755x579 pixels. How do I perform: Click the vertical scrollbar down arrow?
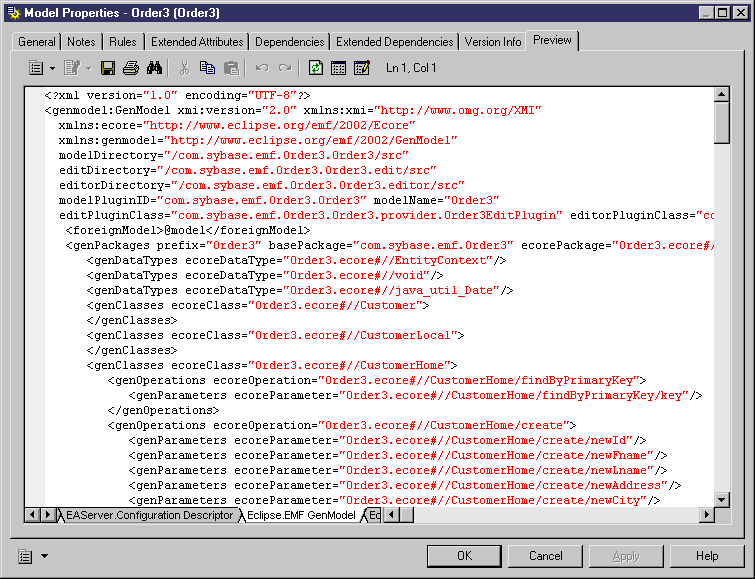click(x=722, y=499)
